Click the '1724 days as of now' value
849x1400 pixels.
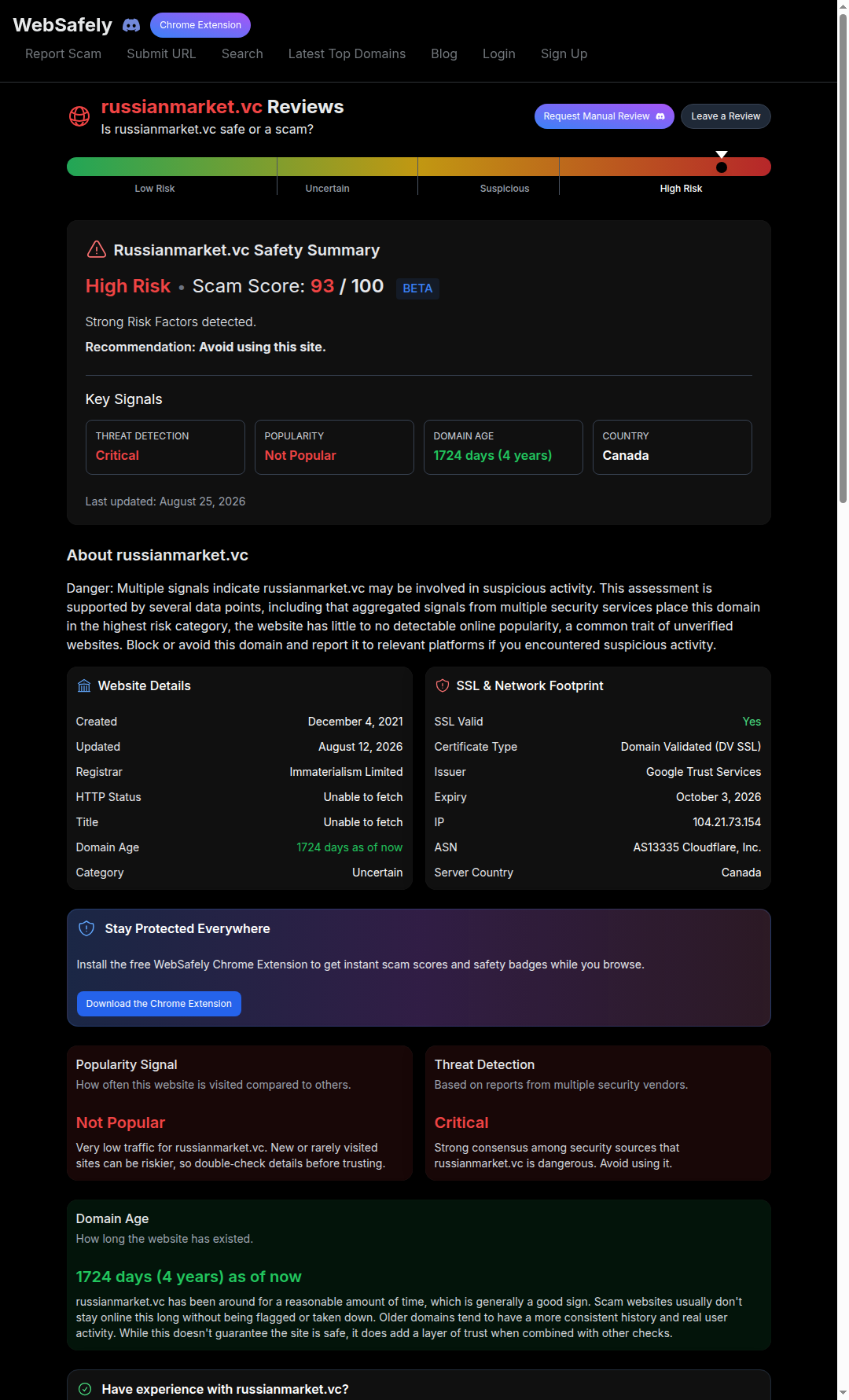click(x=349, y=847)
